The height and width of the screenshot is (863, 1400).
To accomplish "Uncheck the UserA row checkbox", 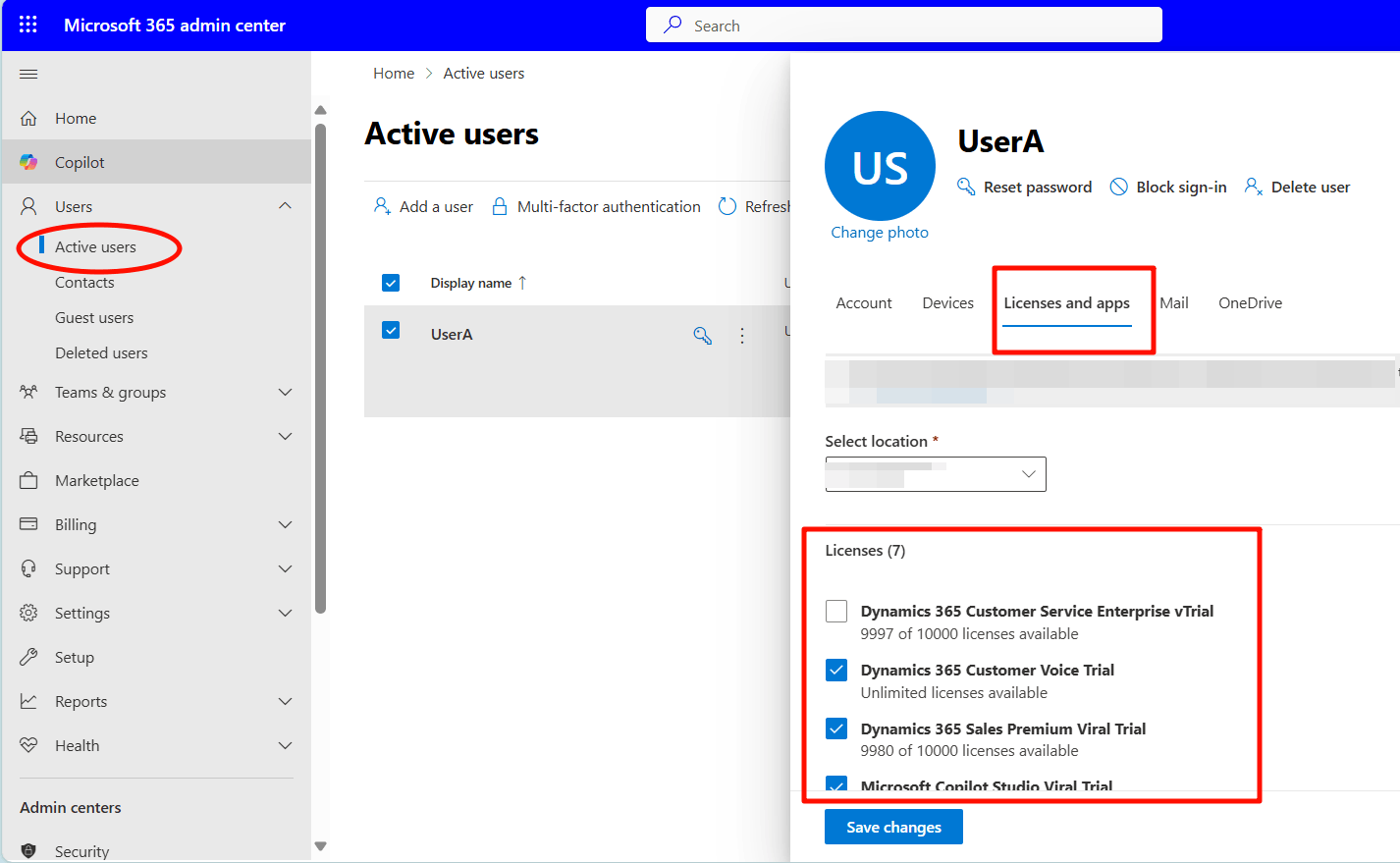I will (x=391, y=330).
